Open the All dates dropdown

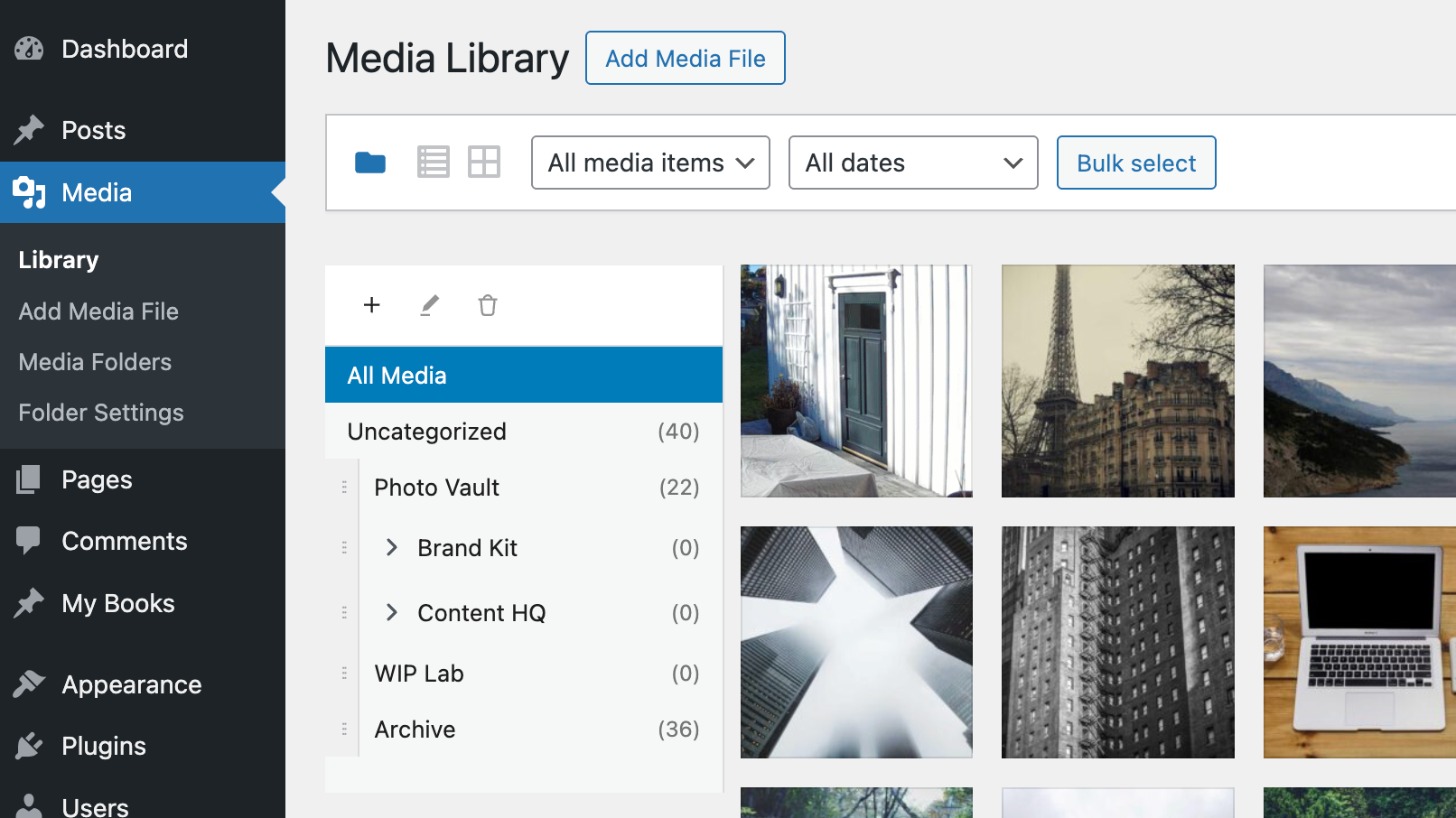coord(912,163)
